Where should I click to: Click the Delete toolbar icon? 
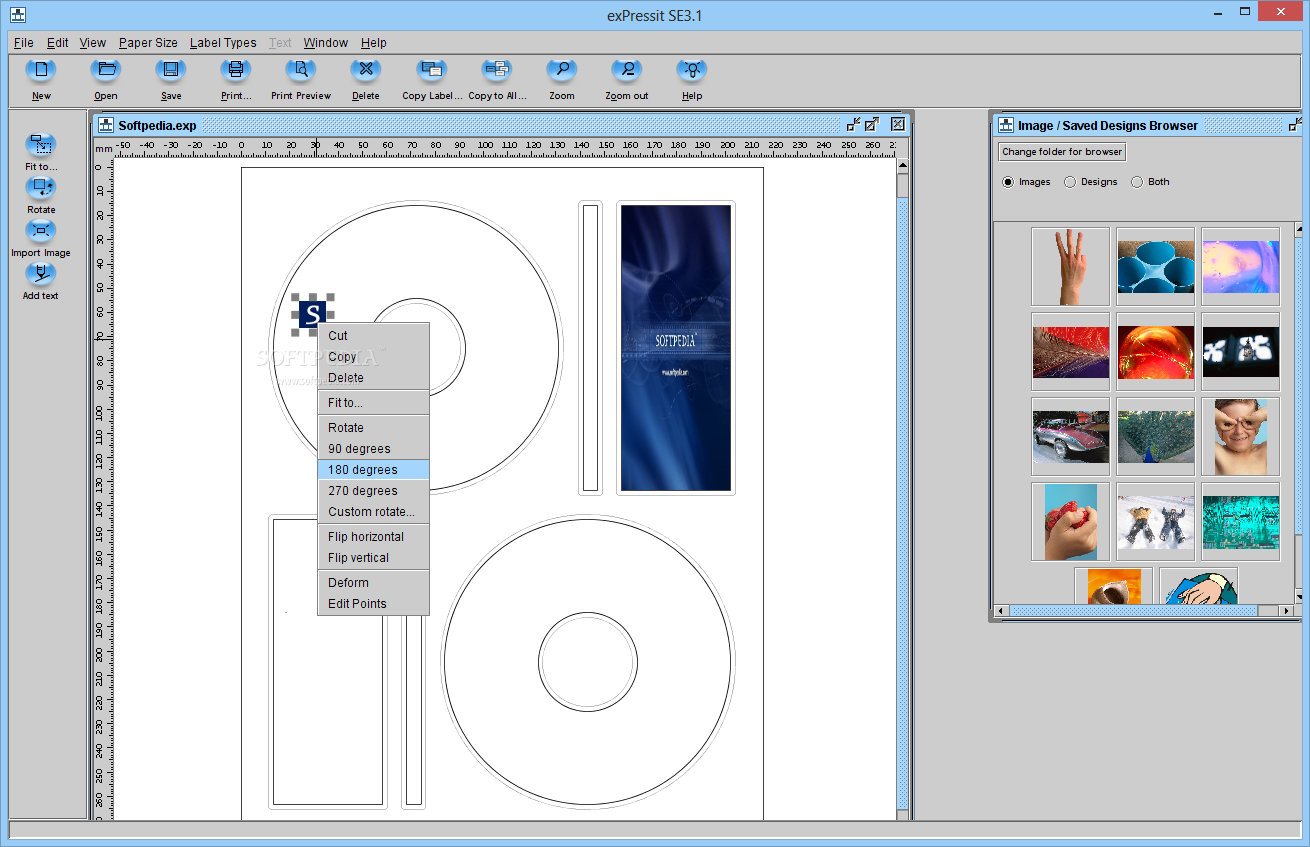366,71
